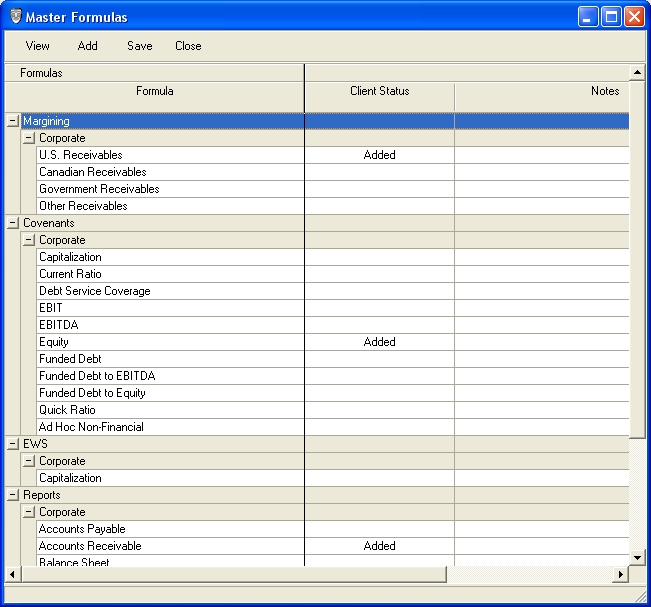The width and height of the screenshot is (651, 607).
Task: Maximize the Master Formulas window
Action: (x=611, y=17)
